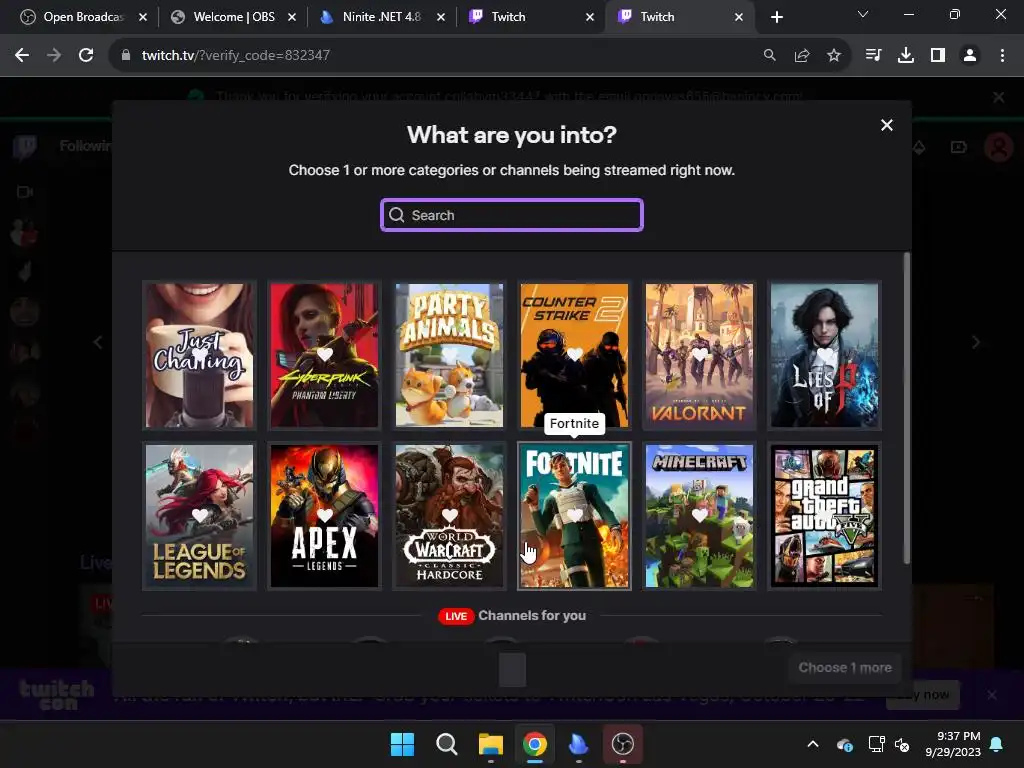The width and height of the screenshot is (1024, 768).
Task: Click the Choose 1 more button
Action: 845,667
